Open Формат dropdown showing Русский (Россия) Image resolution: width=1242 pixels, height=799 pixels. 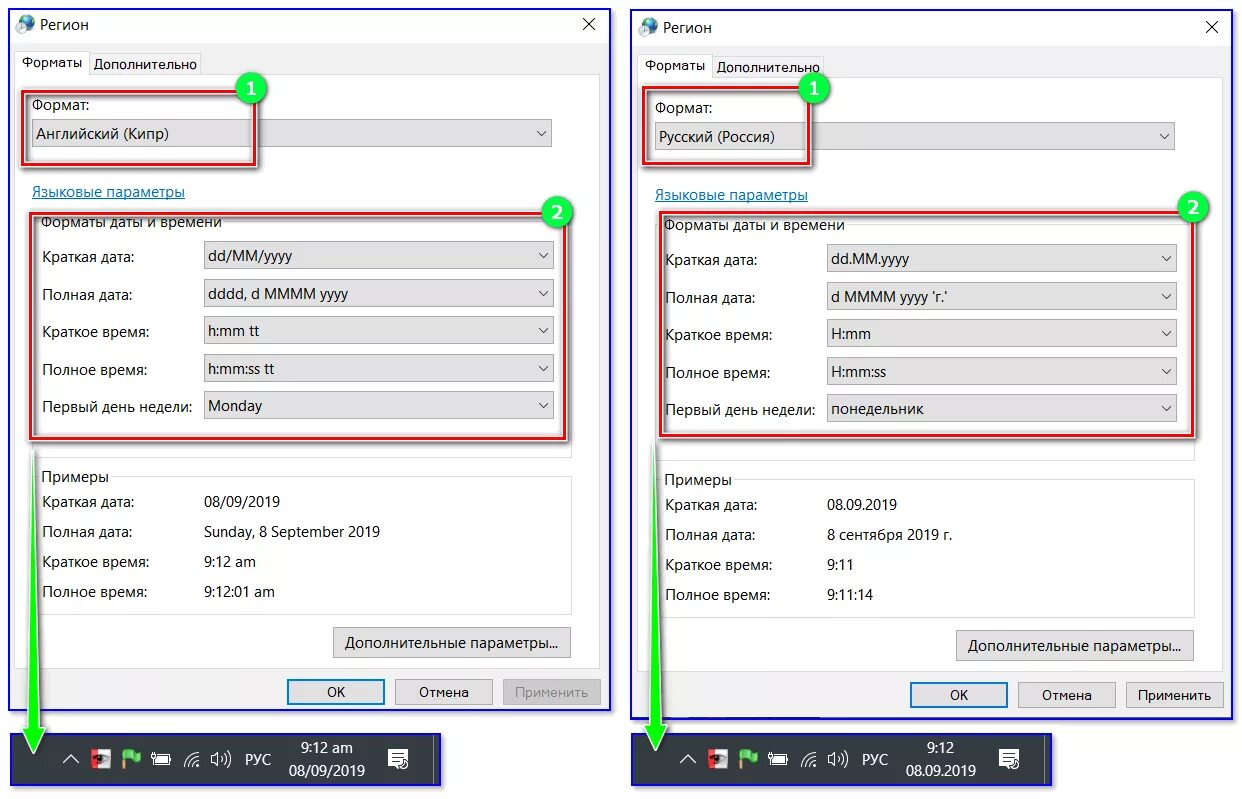914,136
